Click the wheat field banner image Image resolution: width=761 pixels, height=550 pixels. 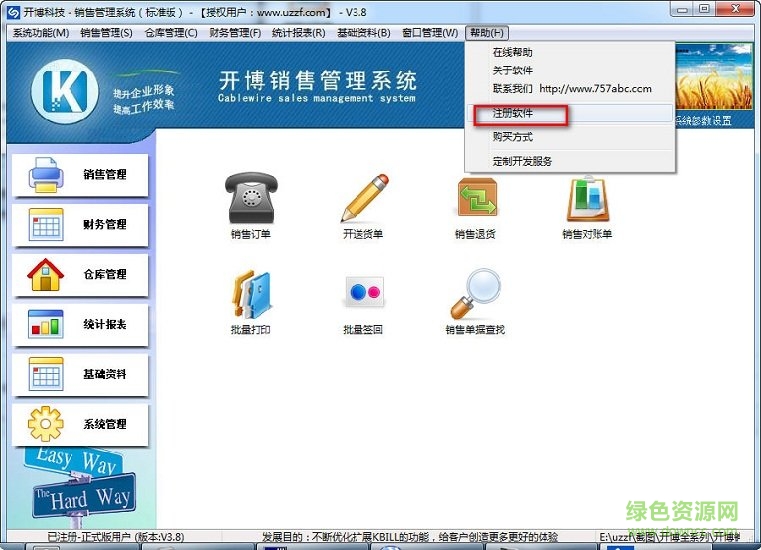(x=714, y=78)
